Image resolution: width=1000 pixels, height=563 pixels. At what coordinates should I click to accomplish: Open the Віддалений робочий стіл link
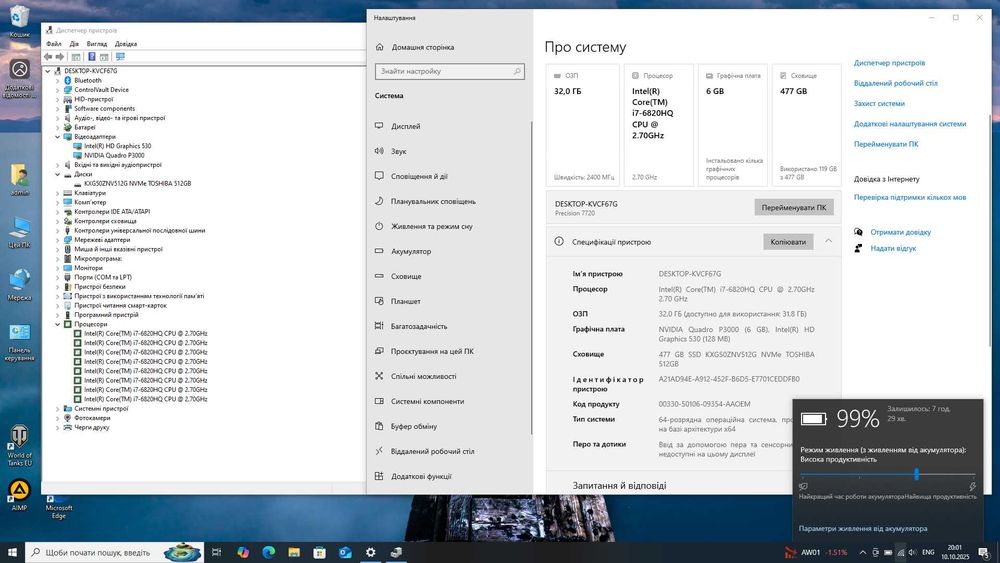pyautogui.click(x=895, y=83)
